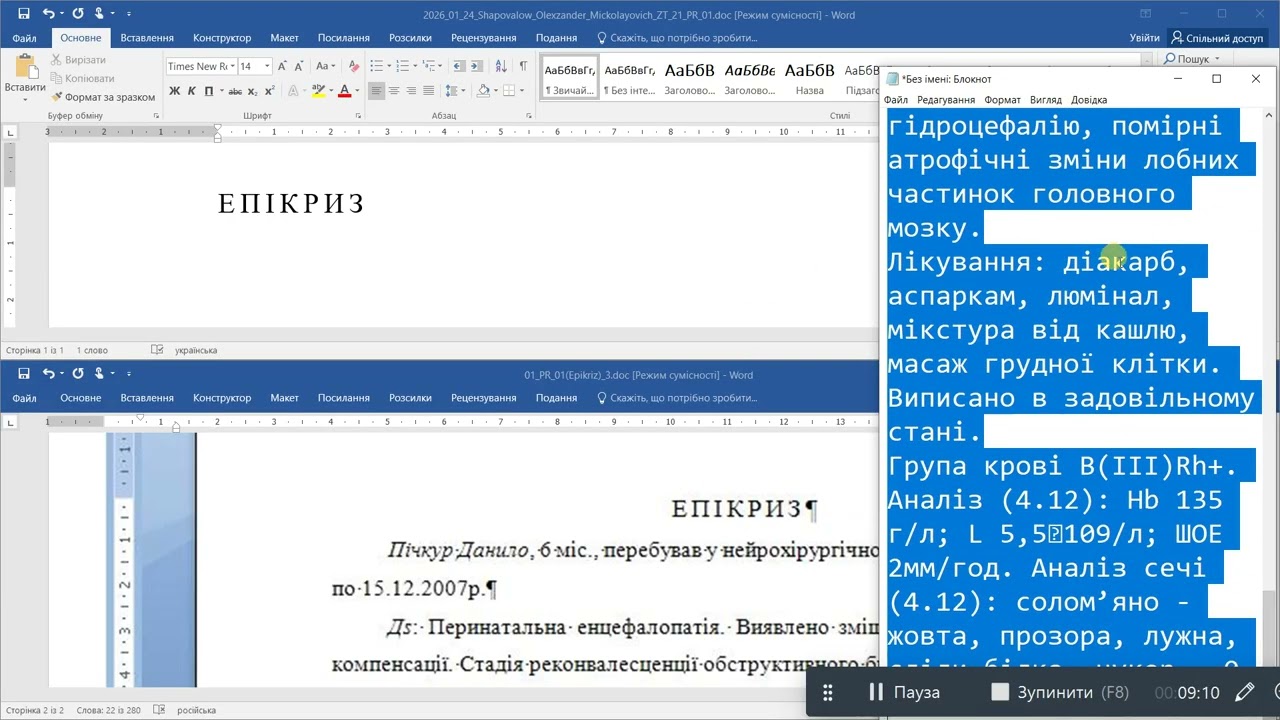Toggle strikethrough abc formatting
Viewport: 1280px width, 720px height.
pyautogui.click(x=235, y=90)
